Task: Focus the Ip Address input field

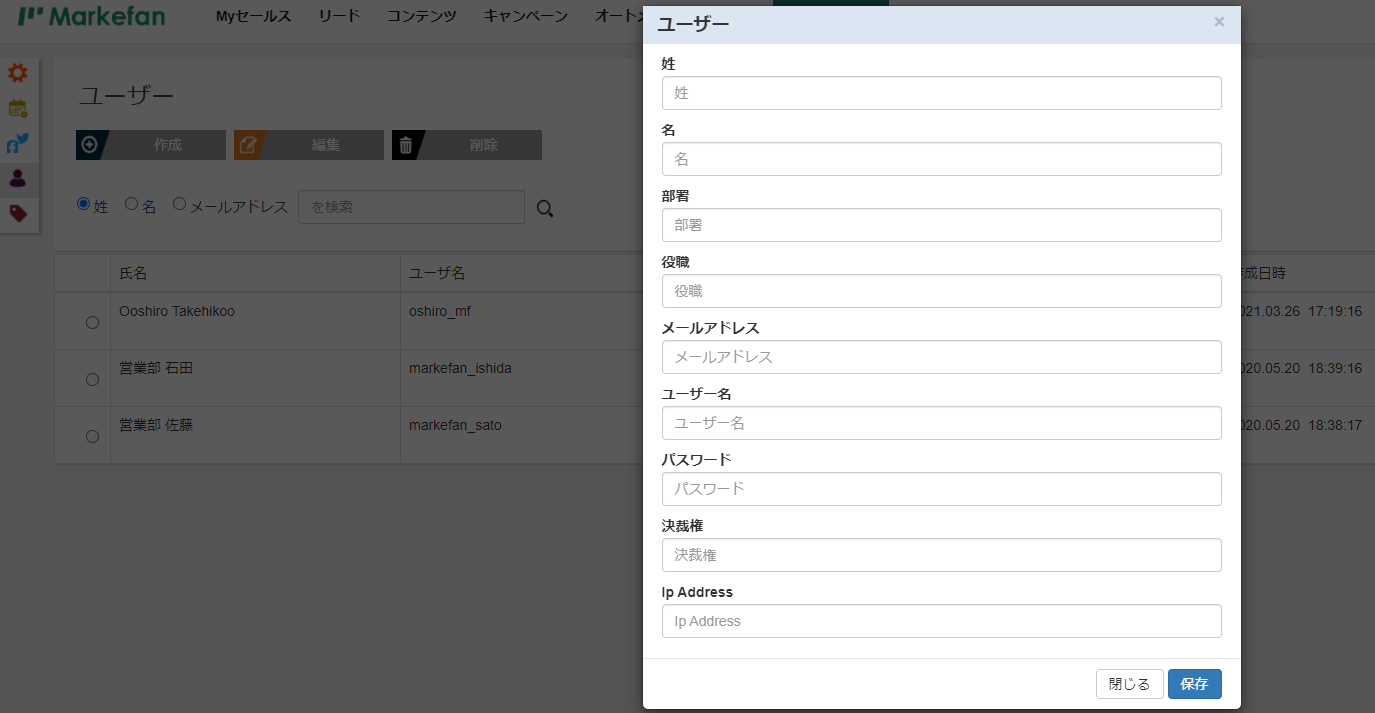Action: pyautogui.click(x=942, y=621)
